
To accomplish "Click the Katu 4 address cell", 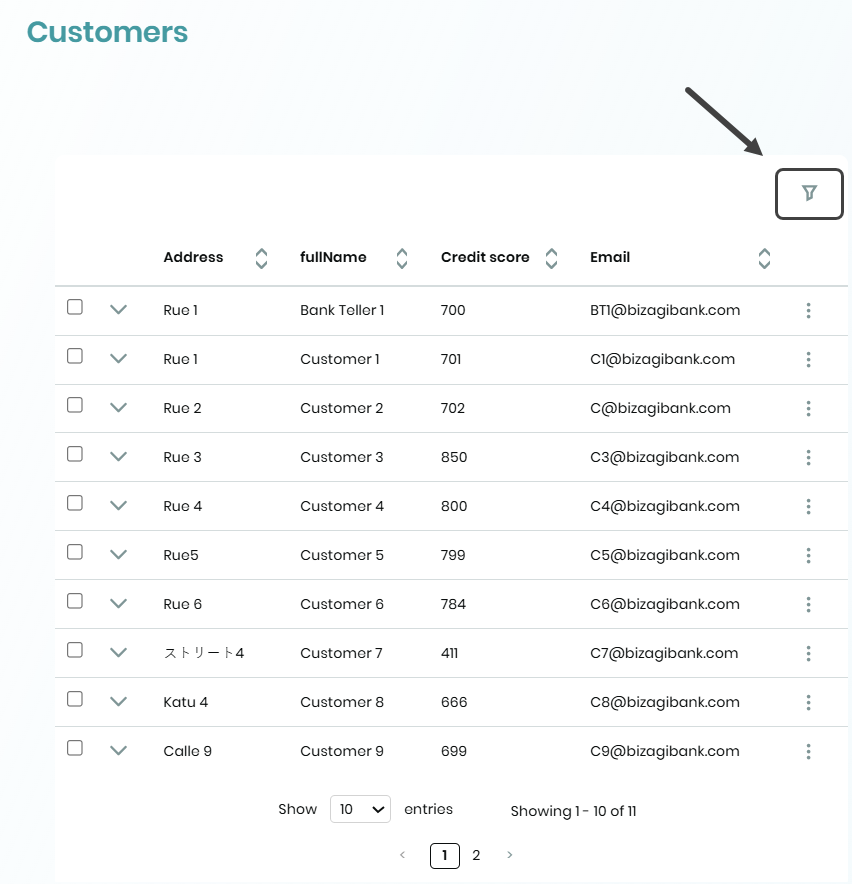I will click(186, 702).
